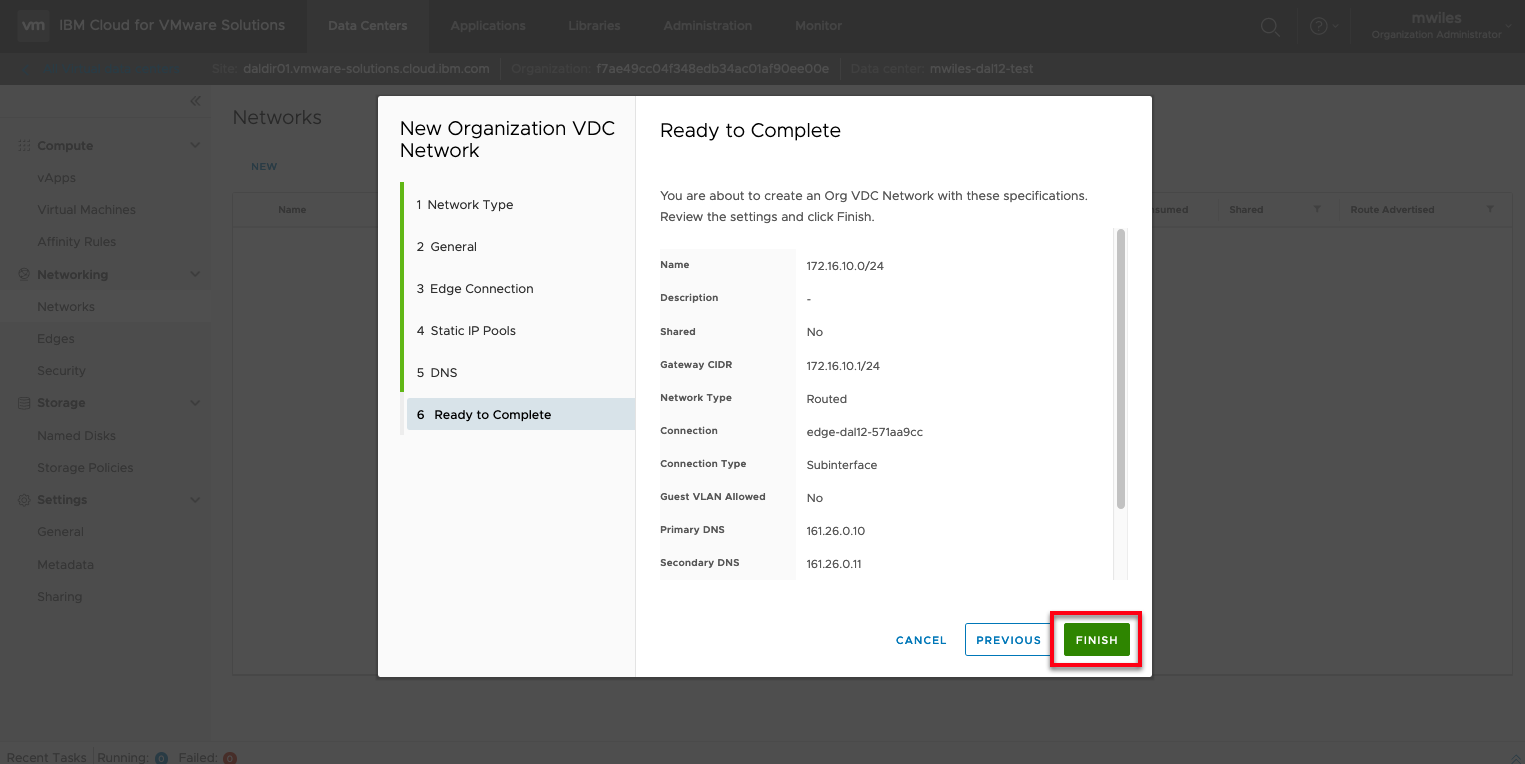Image resolution: width=1525 pixels, height=764 pixels.
Task: Click the Previous button
Action: pos(1008,640)
